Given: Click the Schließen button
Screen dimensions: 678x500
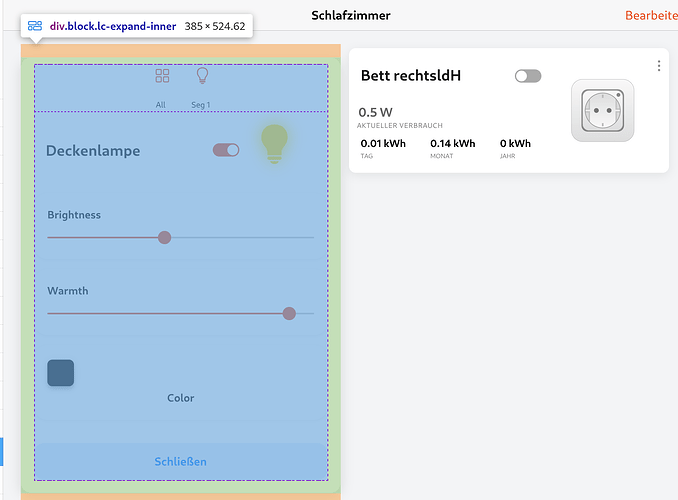Looking at the screenshot, I should 181,462.
